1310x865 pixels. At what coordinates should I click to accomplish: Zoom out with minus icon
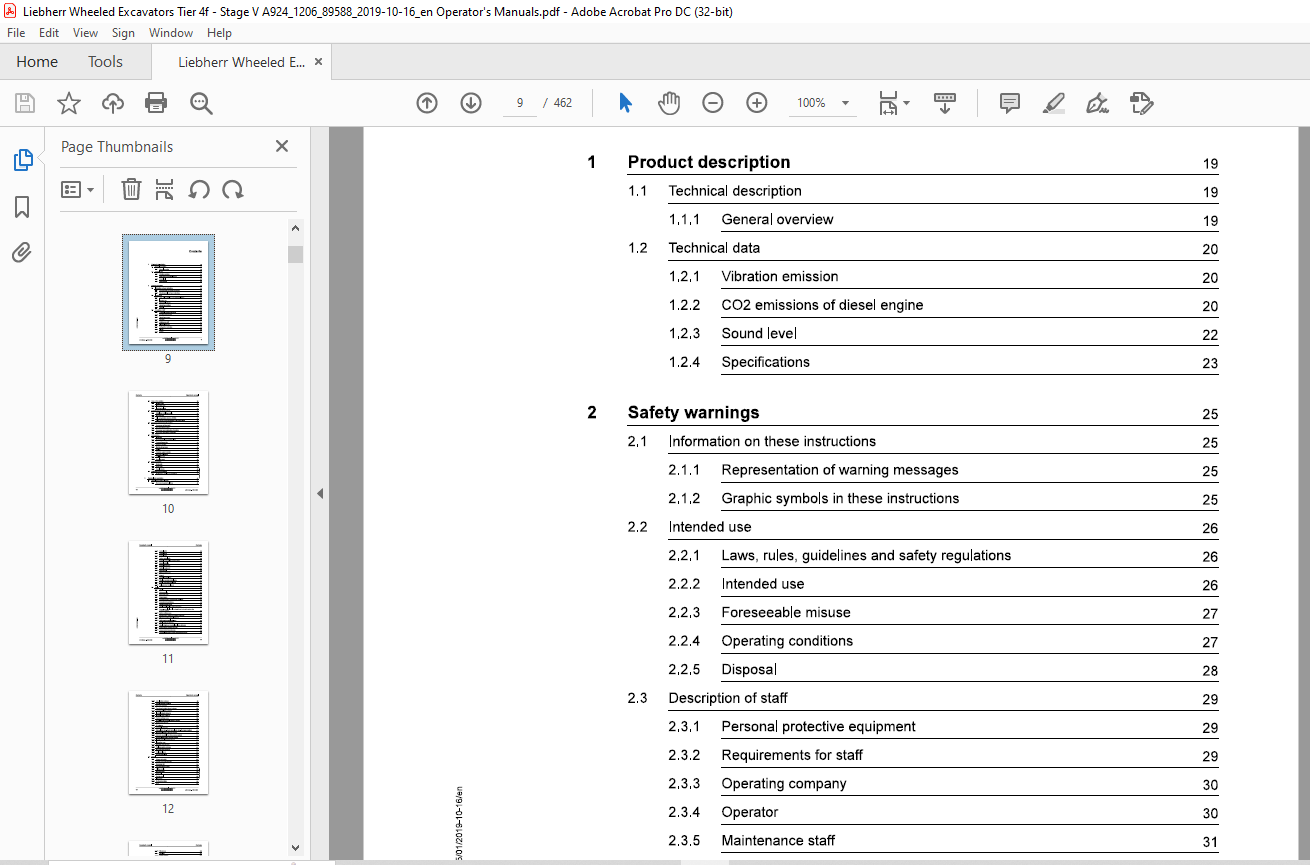tap(713, 103)
